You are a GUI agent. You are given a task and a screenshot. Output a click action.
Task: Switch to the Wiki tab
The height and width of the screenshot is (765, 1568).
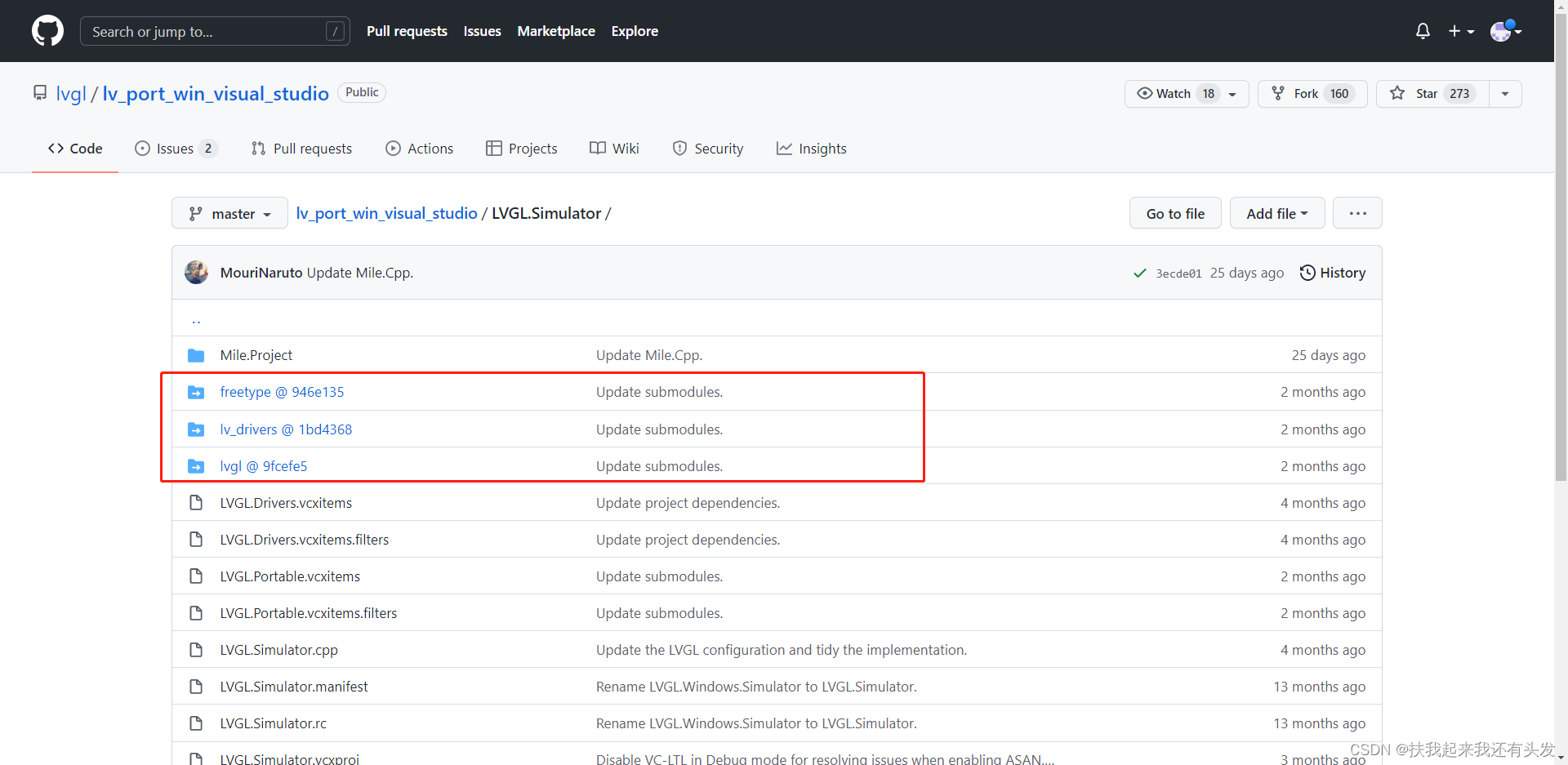click(x=614, y=149)
